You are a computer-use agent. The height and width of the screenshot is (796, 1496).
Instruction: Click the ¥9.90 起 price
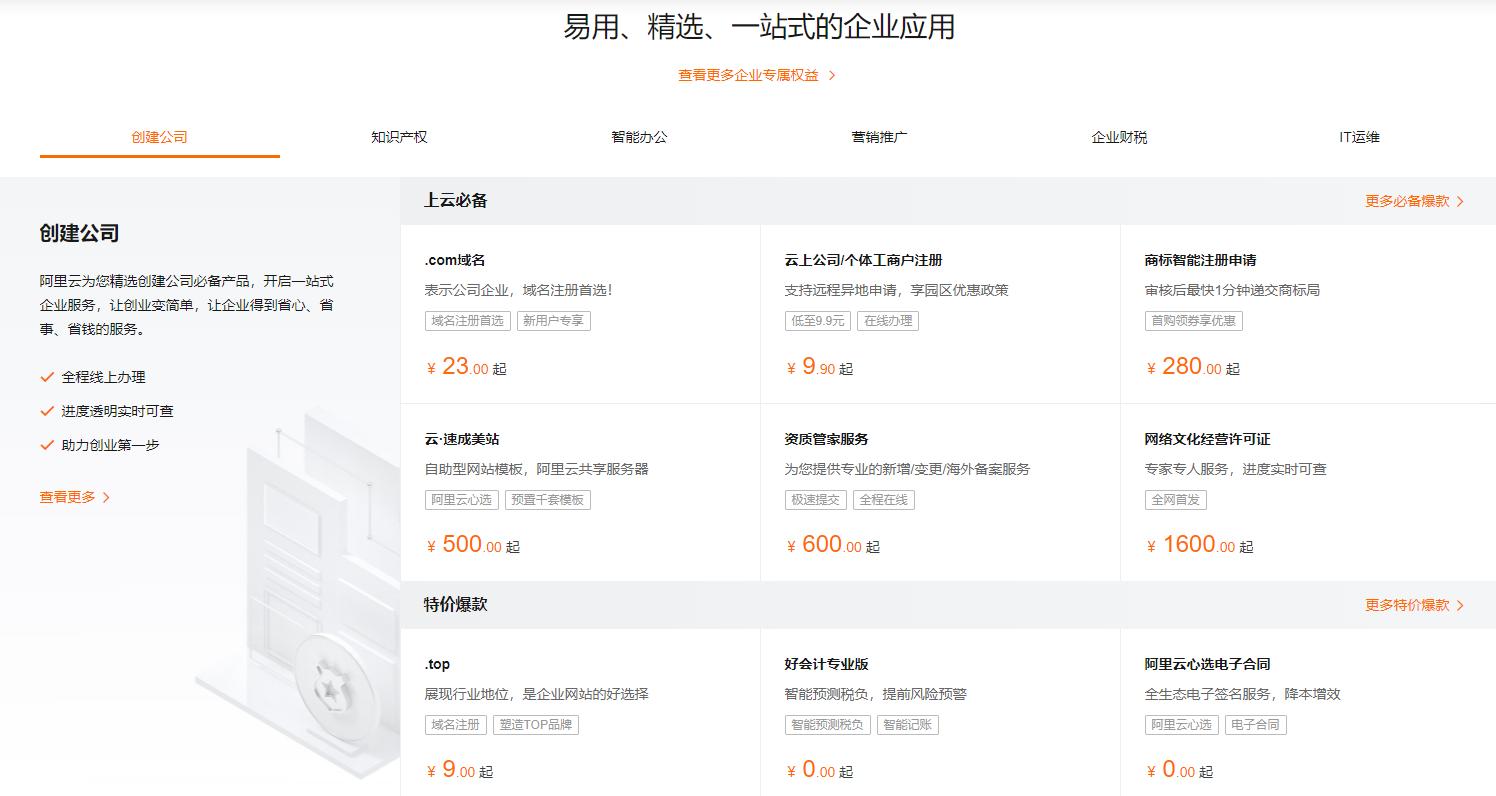point(820,367)
